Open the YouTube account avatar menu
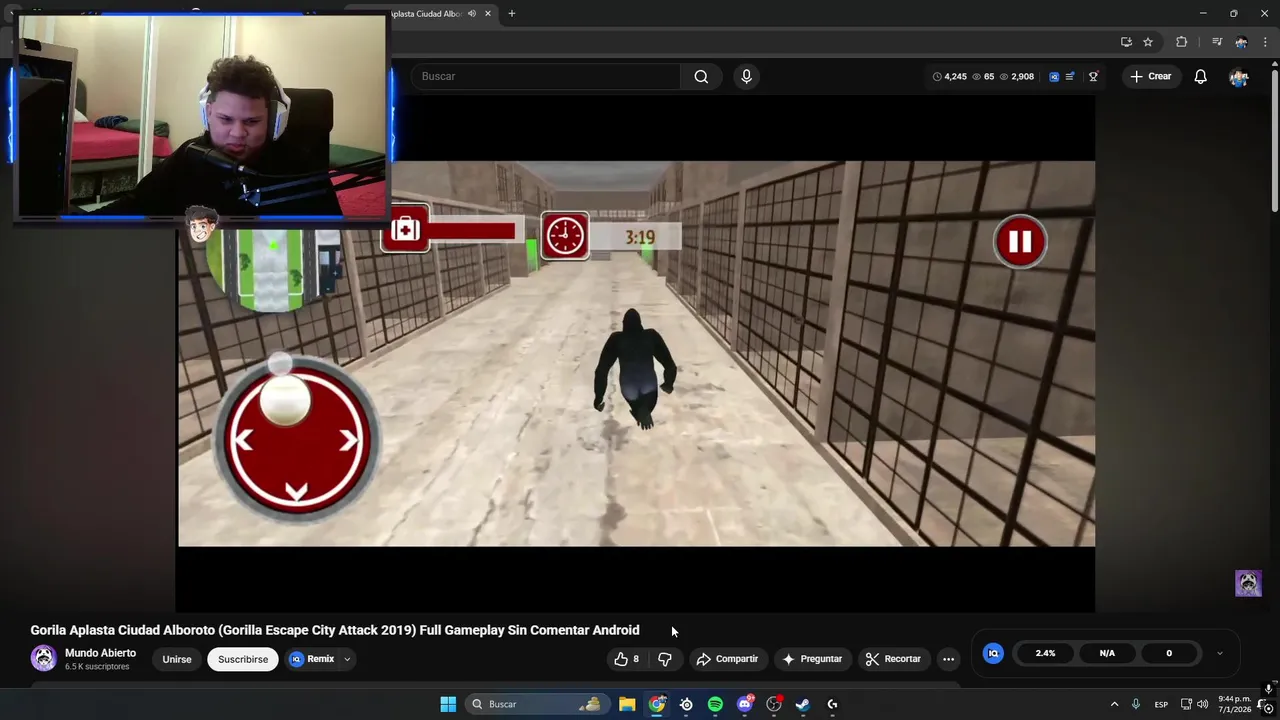The image size is (1280, 720). point(1239,76)
